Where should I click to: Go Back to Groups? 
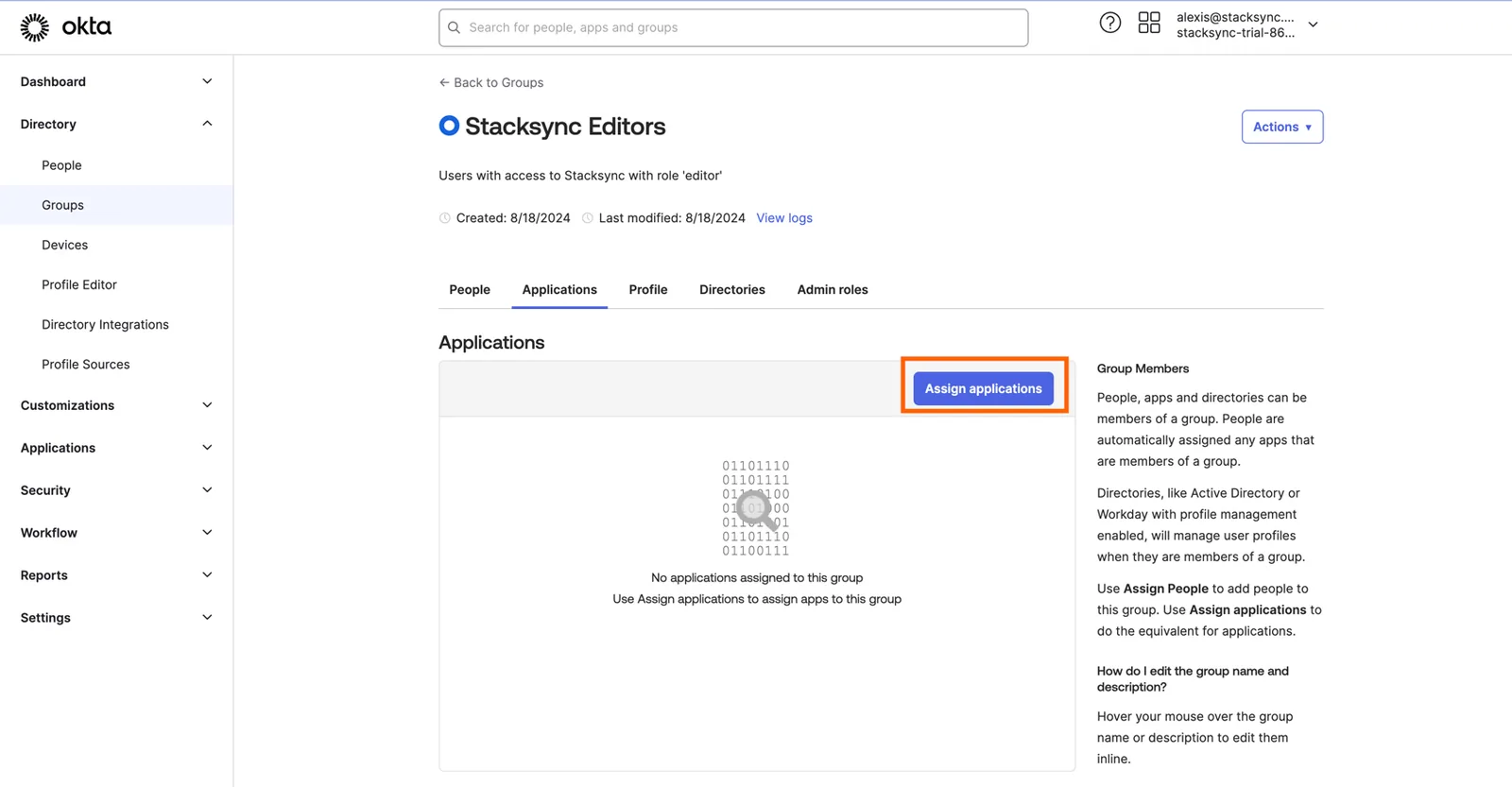(x=491, y=83)
